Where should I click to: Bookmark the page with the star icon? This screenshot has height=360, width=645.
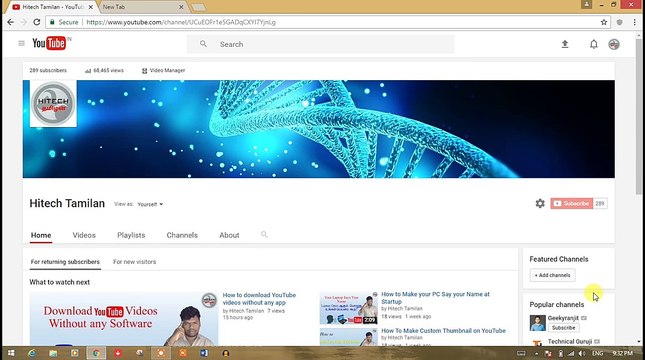604,22
